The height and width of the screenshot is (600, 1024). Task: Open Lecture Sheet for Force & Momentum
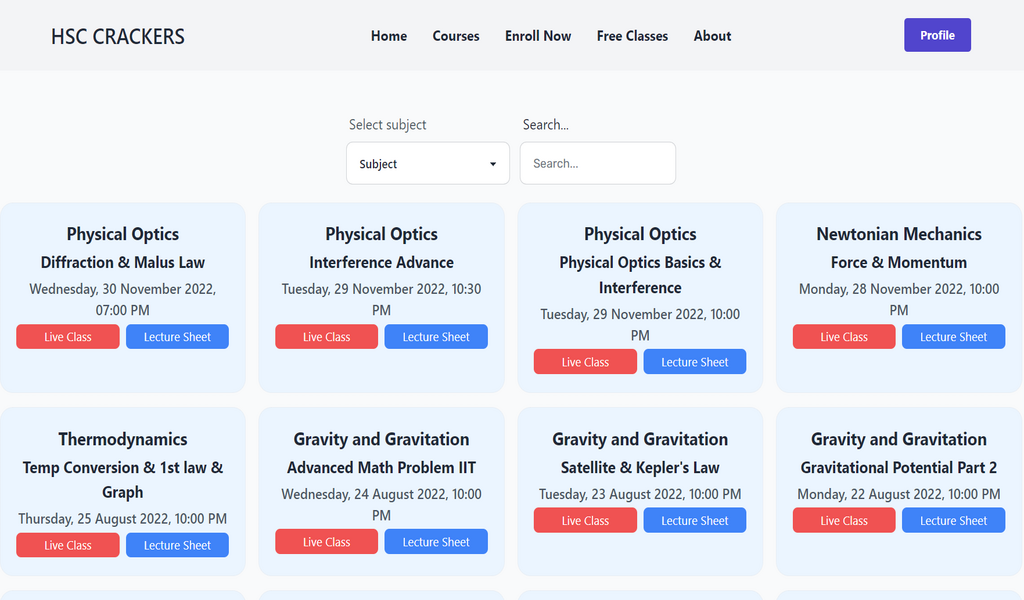953,337
